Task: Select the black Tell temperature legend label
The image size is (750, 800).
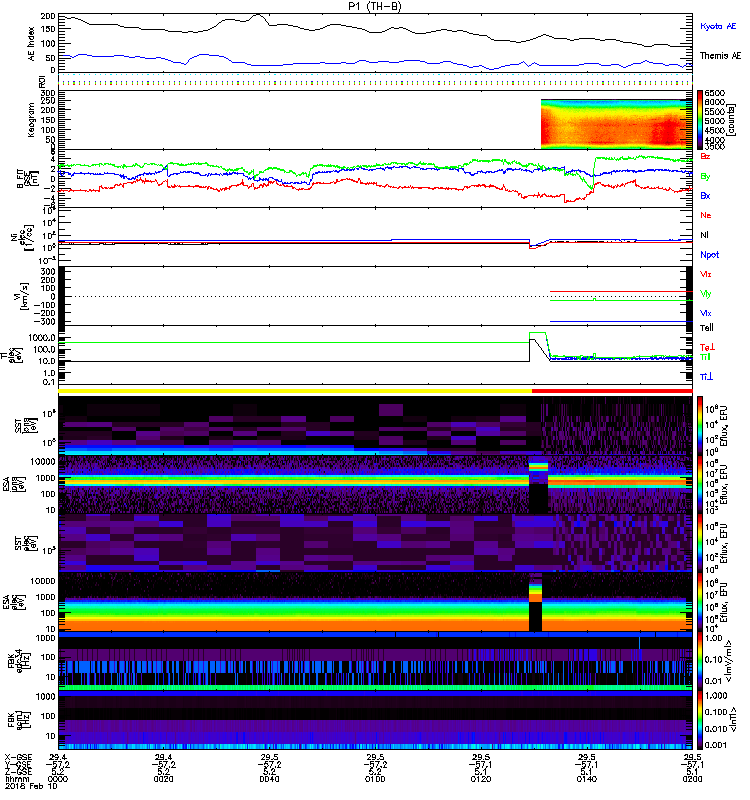Action: tap(707, 328)
